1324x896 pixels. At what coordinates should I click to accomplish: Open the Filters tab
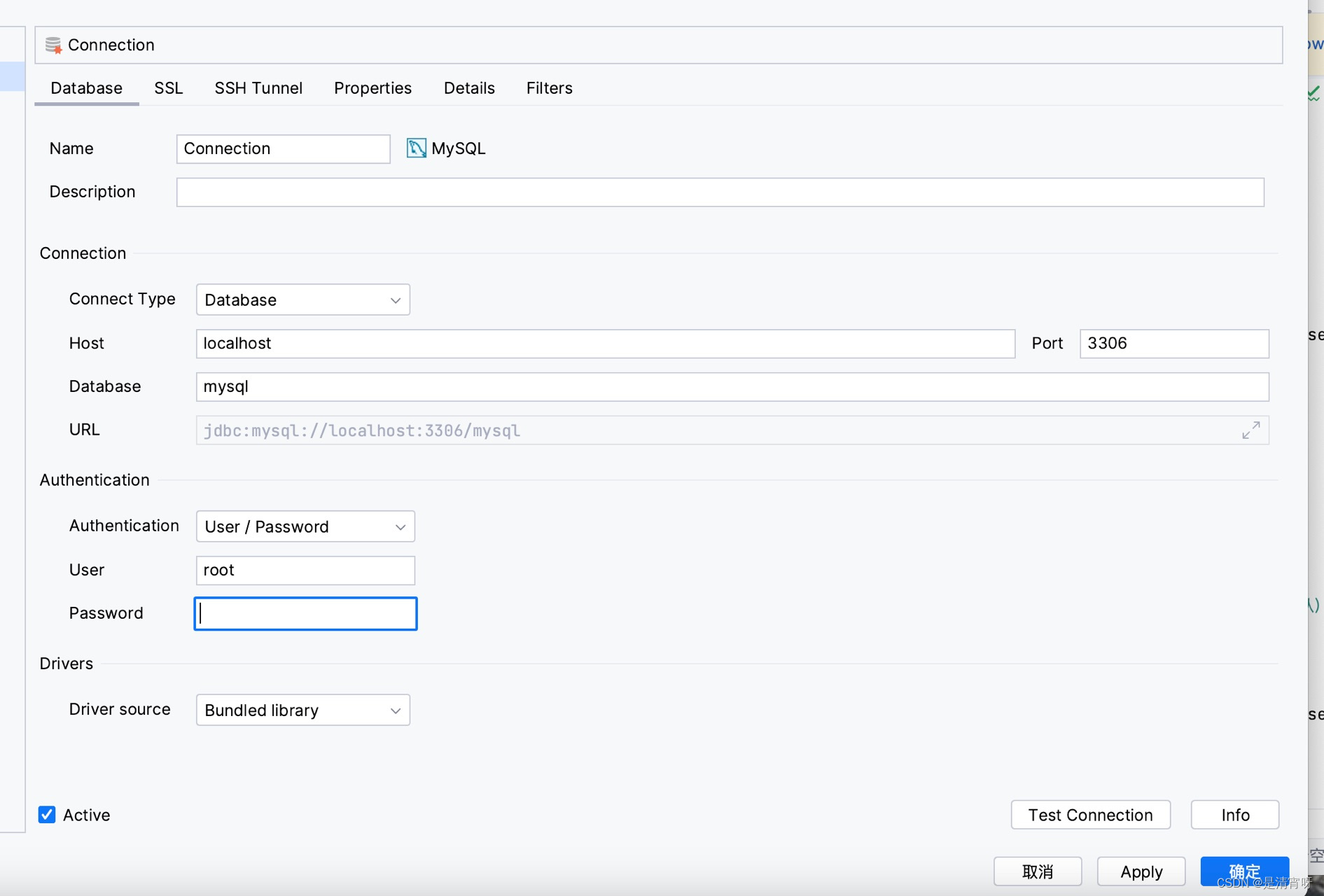click(x=549, y=88)
